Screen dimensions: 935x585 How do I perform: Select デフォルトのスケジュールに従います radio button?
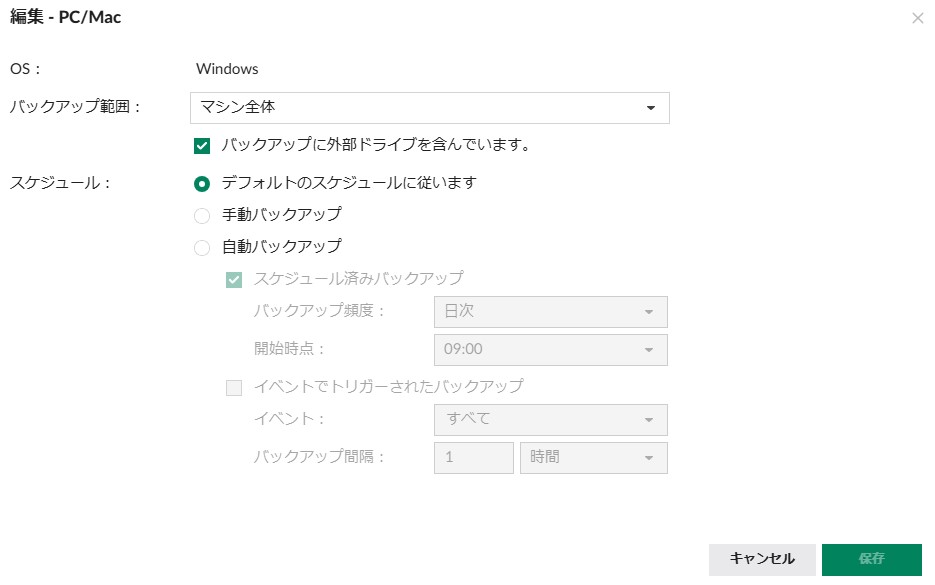pos(202,184)
